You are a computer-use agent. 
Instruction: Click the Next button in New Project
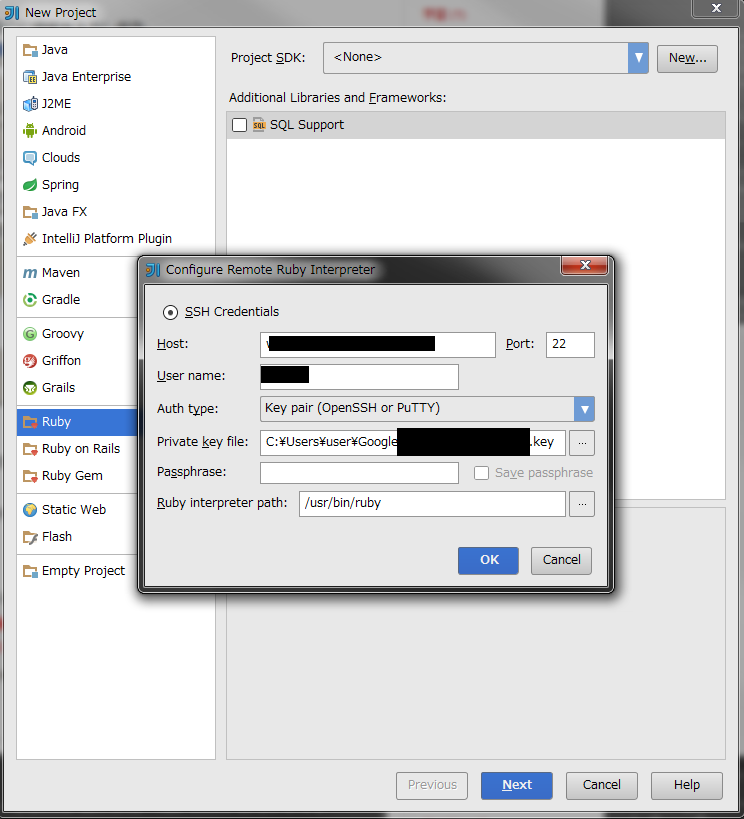pyautogui.click(x=517, y=786)
